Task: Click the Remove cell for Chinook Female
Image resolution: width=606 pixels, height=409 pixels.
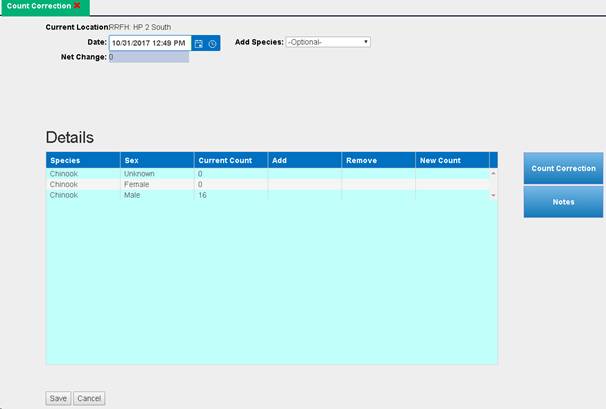Action: coord(378,185)
